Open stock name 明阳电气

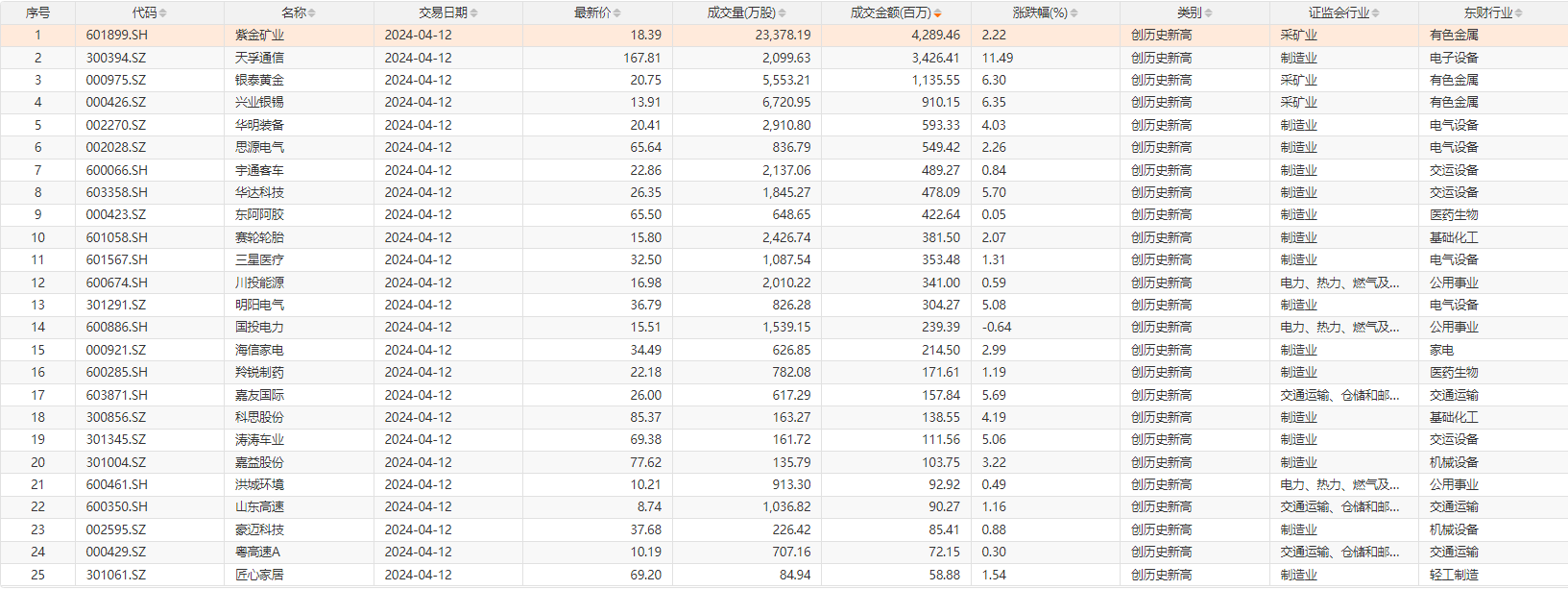click(x=259, y=305)
